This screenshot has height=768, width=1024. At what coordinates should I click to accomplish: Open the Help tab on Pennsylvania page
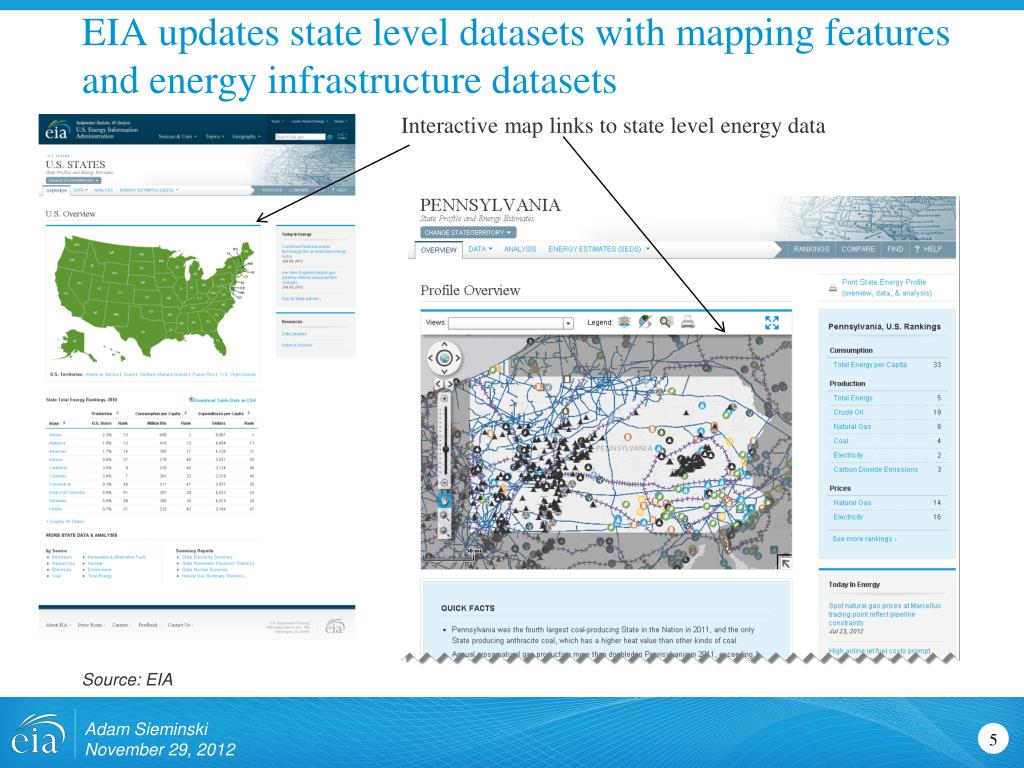pyautogui.click(x=928, y=249)
